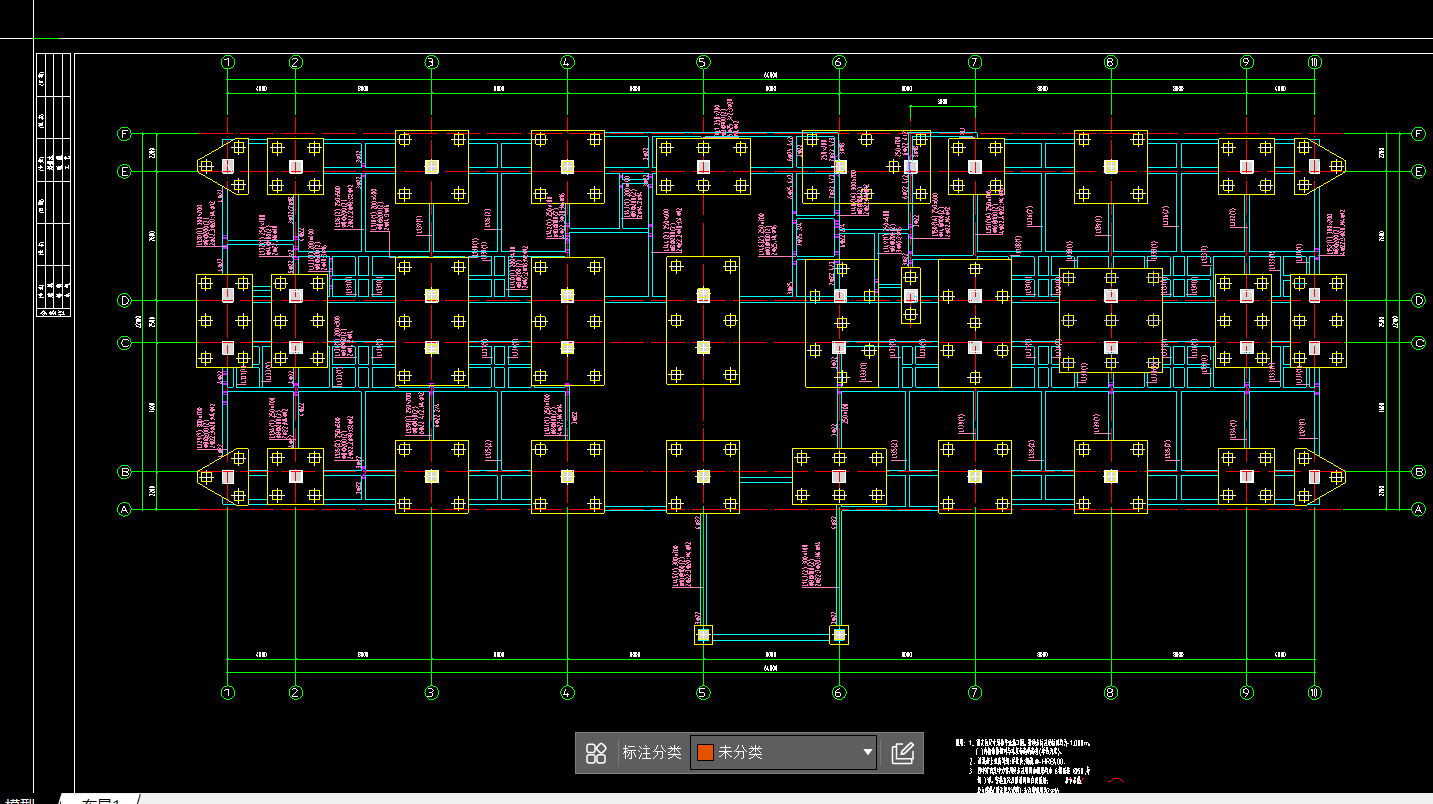Switch to the 布局1 layout tab
This screenshot has width=1433, height=804.
tap(100, 799)
